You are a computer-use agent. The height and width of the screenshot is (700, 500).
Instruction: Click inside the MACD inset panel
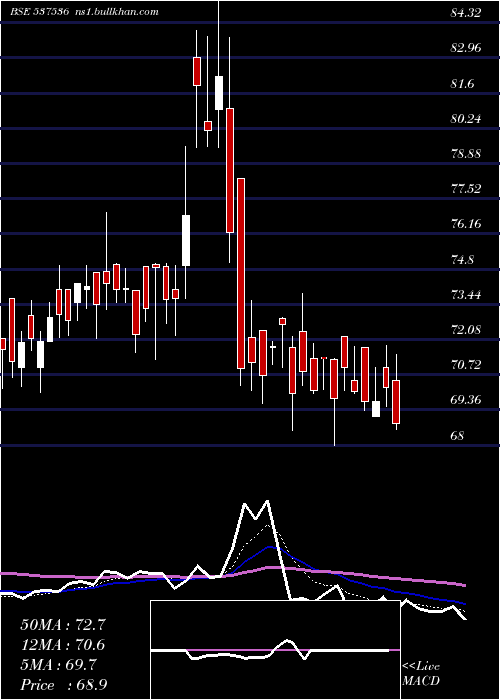(x=275, y=650)
